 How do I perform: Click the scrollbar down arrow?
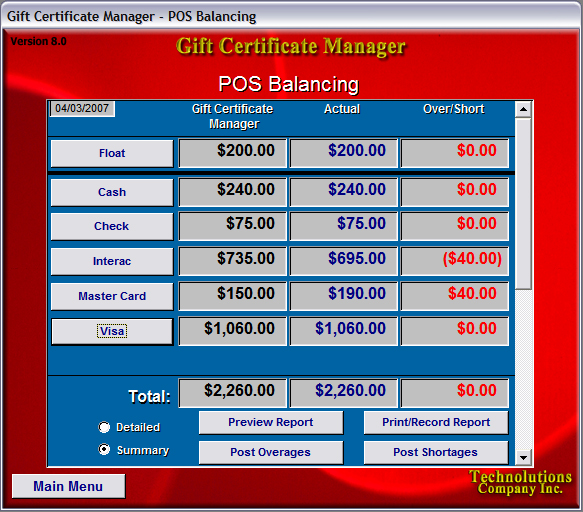pos(524,457)
